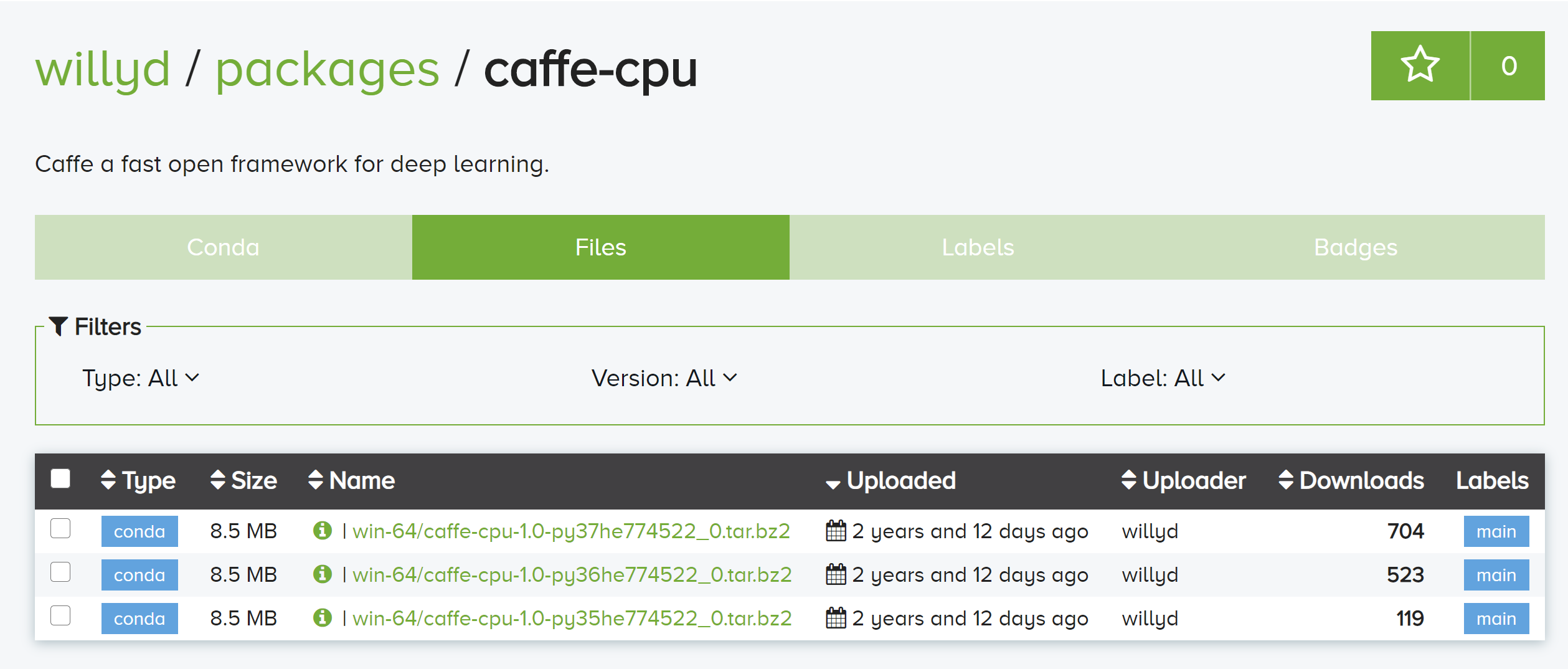Expand the Type: All filter dropdown
Image resolution: width=1568 pixels, height=669 pixels.
pos(141,378)
